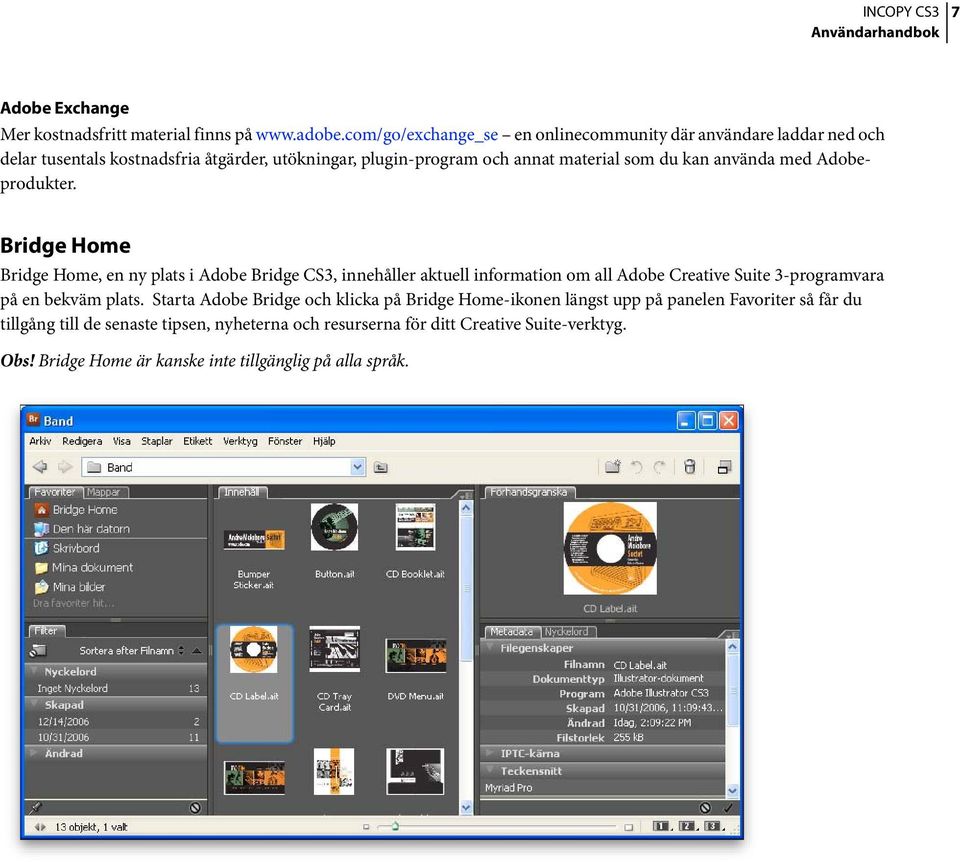Click larger thumbnail size icon

click(x=628, y=827)
